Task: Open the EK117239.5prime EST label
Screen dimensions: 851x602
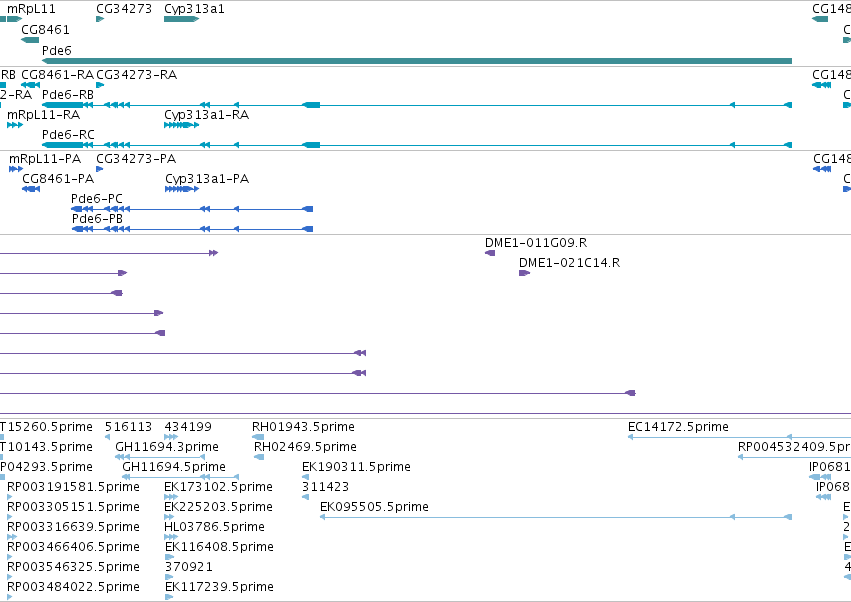Action: (x=219, y=587)
